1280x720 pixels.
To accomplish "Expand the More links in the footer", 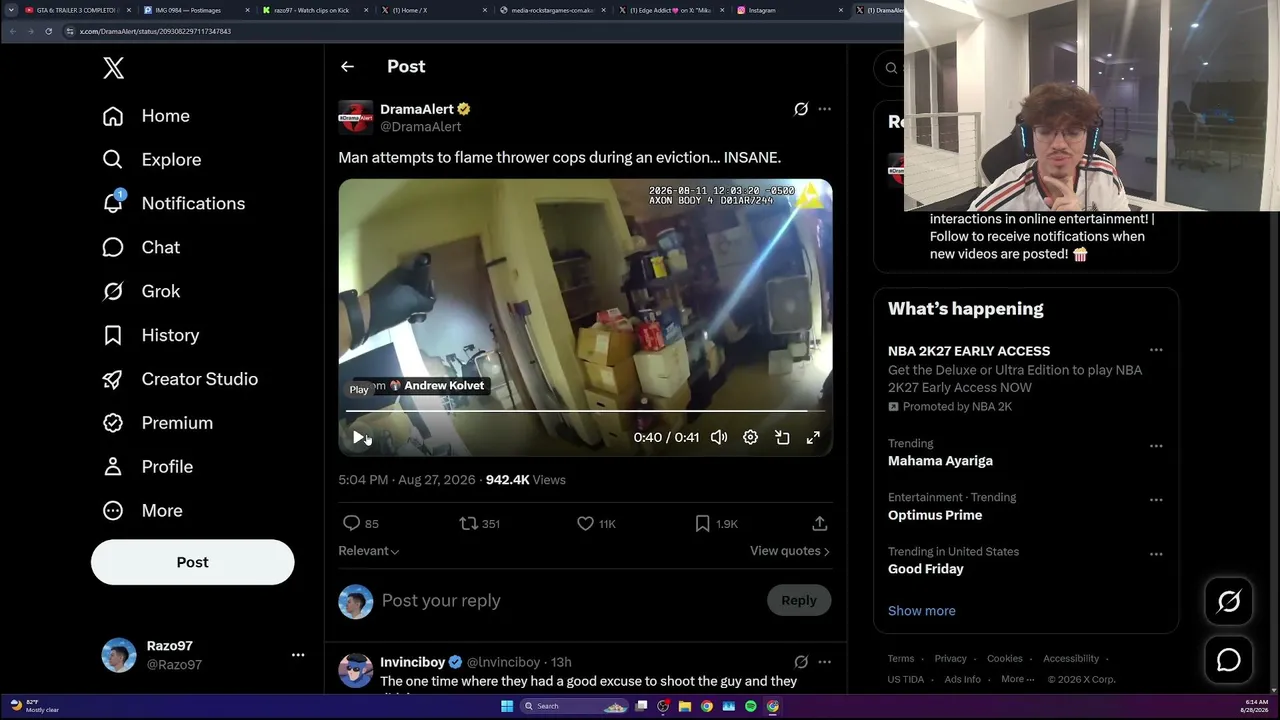I will click(1018, 679).
